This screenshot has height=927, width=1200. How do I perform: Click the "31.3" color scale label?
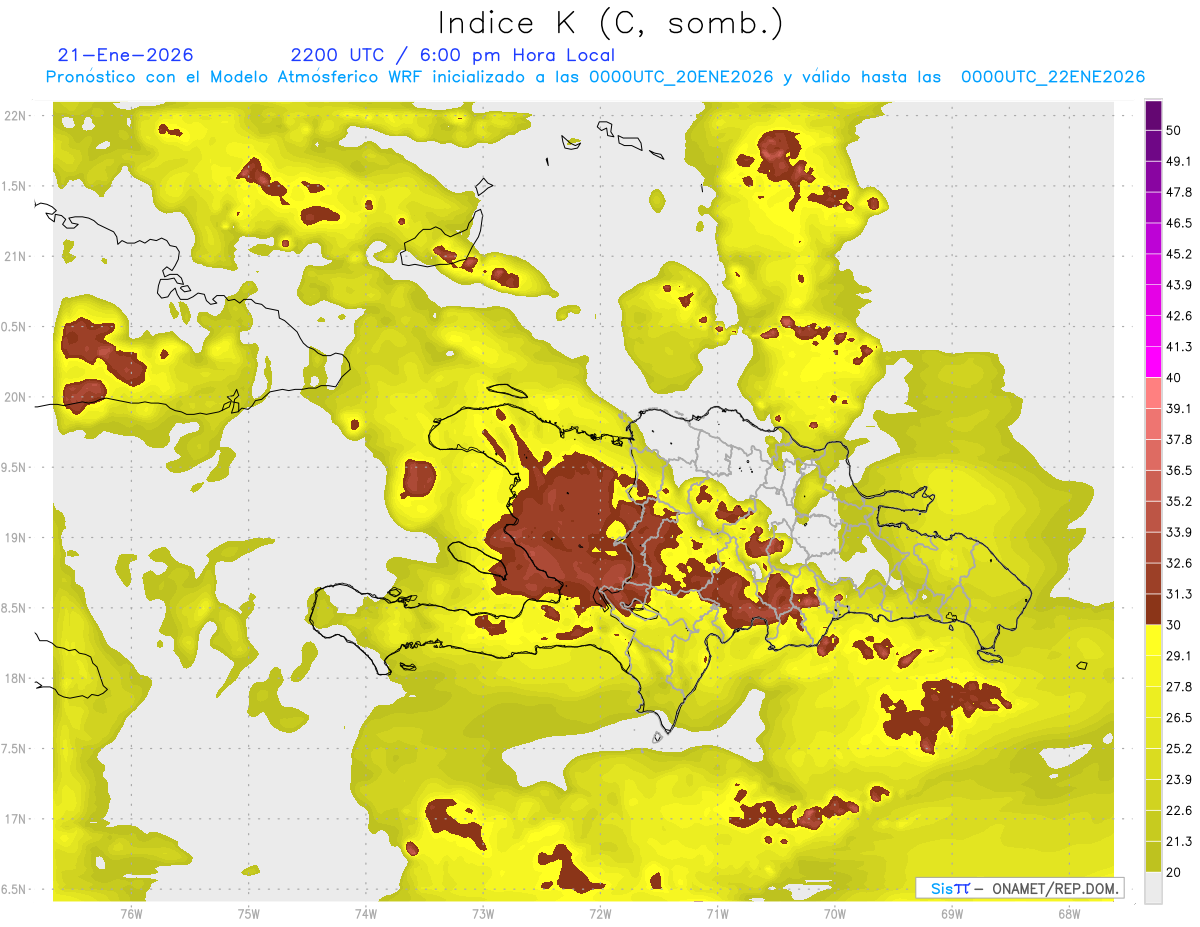(1179, 594)
